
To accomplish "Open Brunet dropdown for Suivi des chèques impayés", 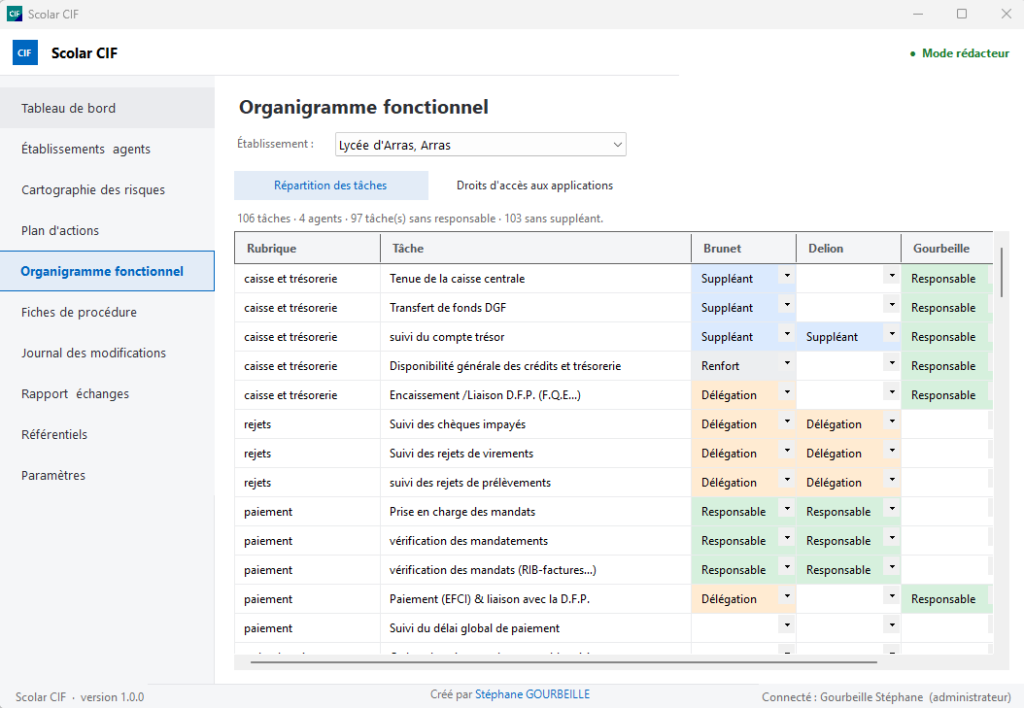I will pyautogui.click(x=787, y=421).
